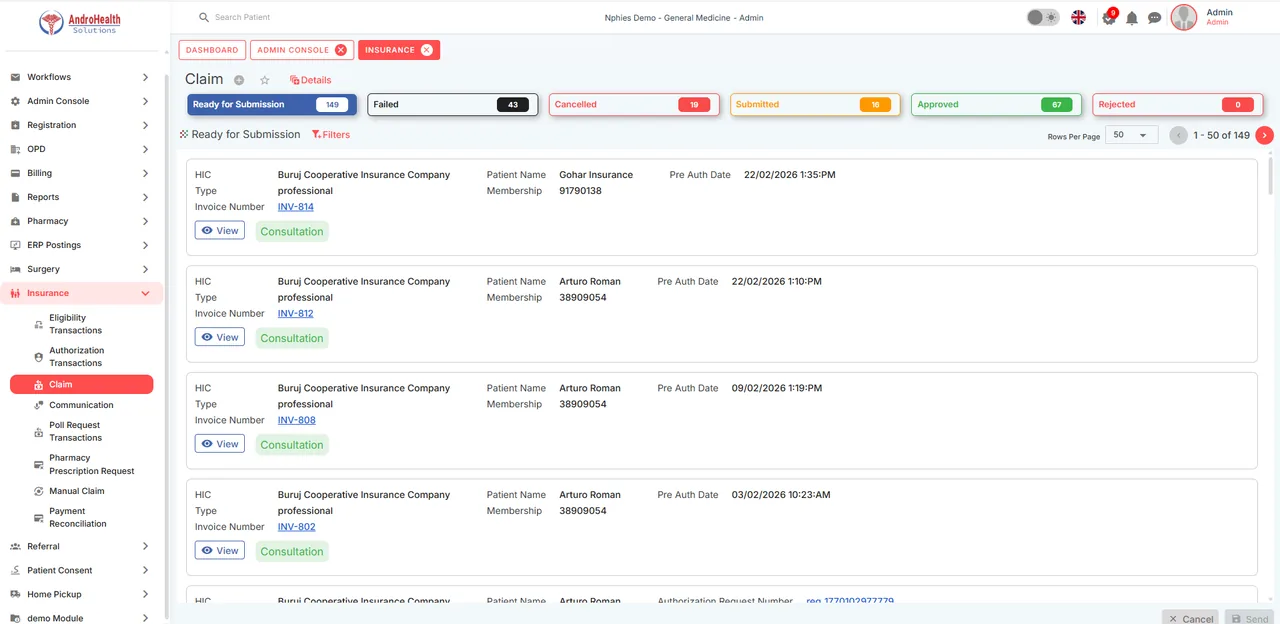Open invoice link INV-802
Screen dimensions: 1280x624
(x=297, y=527)
